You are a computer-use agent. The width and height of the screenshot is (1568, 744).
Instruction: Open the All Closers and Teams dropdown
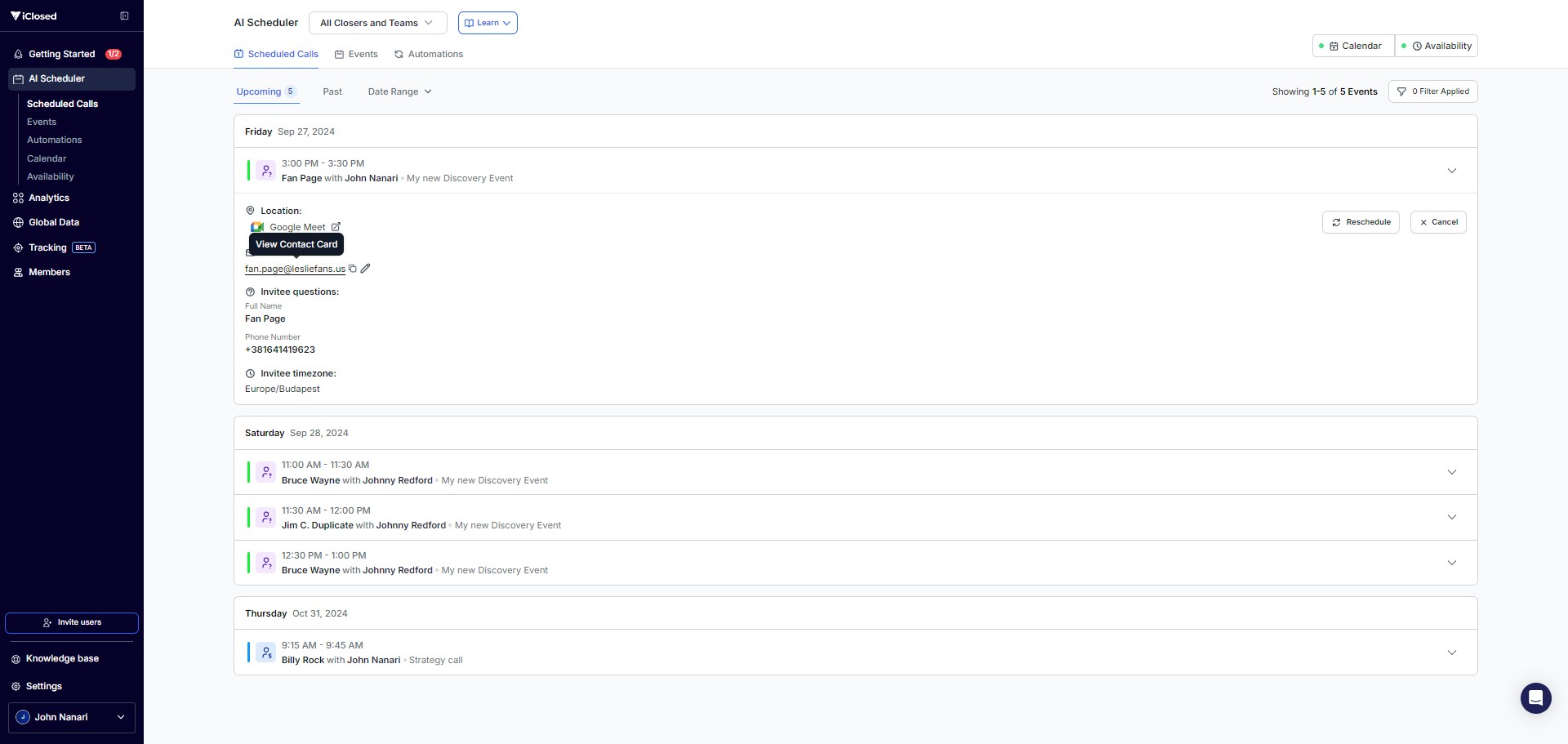coord(377,23)
